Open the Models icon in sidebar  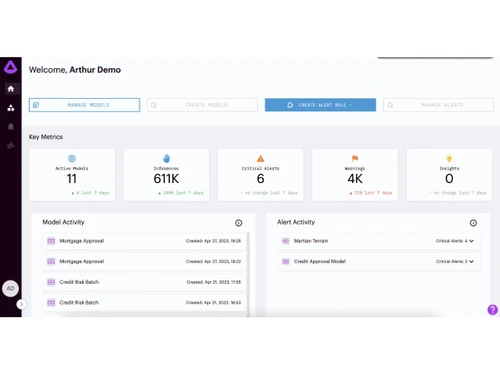11,108
